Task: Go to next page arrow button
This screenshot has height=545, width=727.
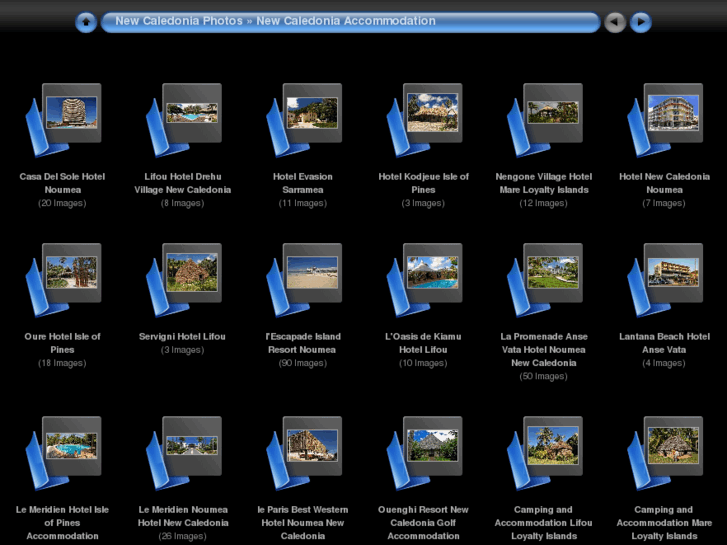Action: coord(641,22)
